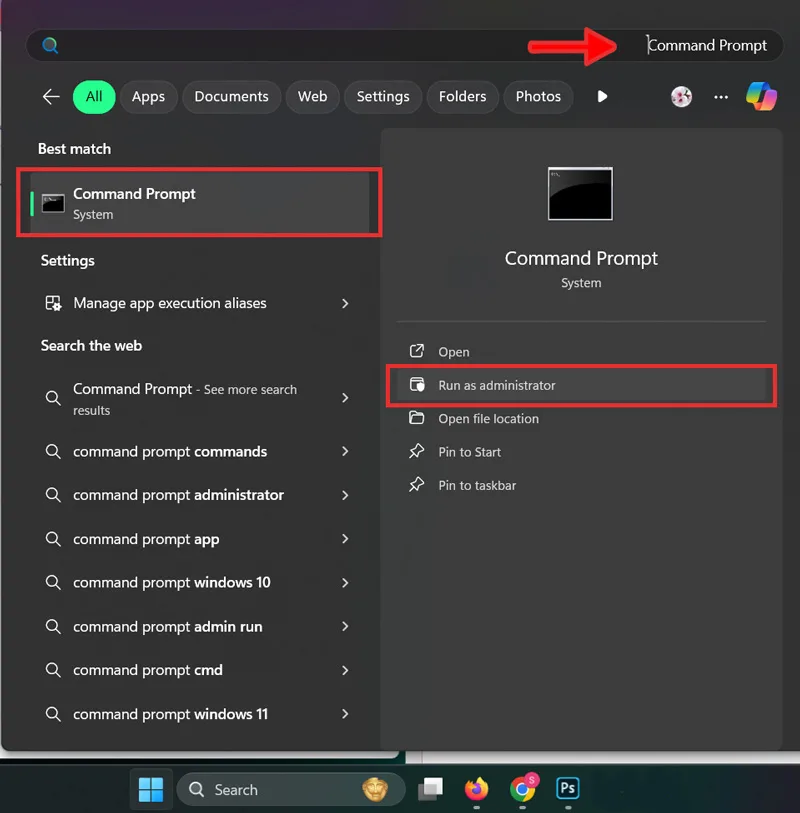Open Task View from the taskbar
This screenshot has width=800, height=813.
click(x=430, y=789)
